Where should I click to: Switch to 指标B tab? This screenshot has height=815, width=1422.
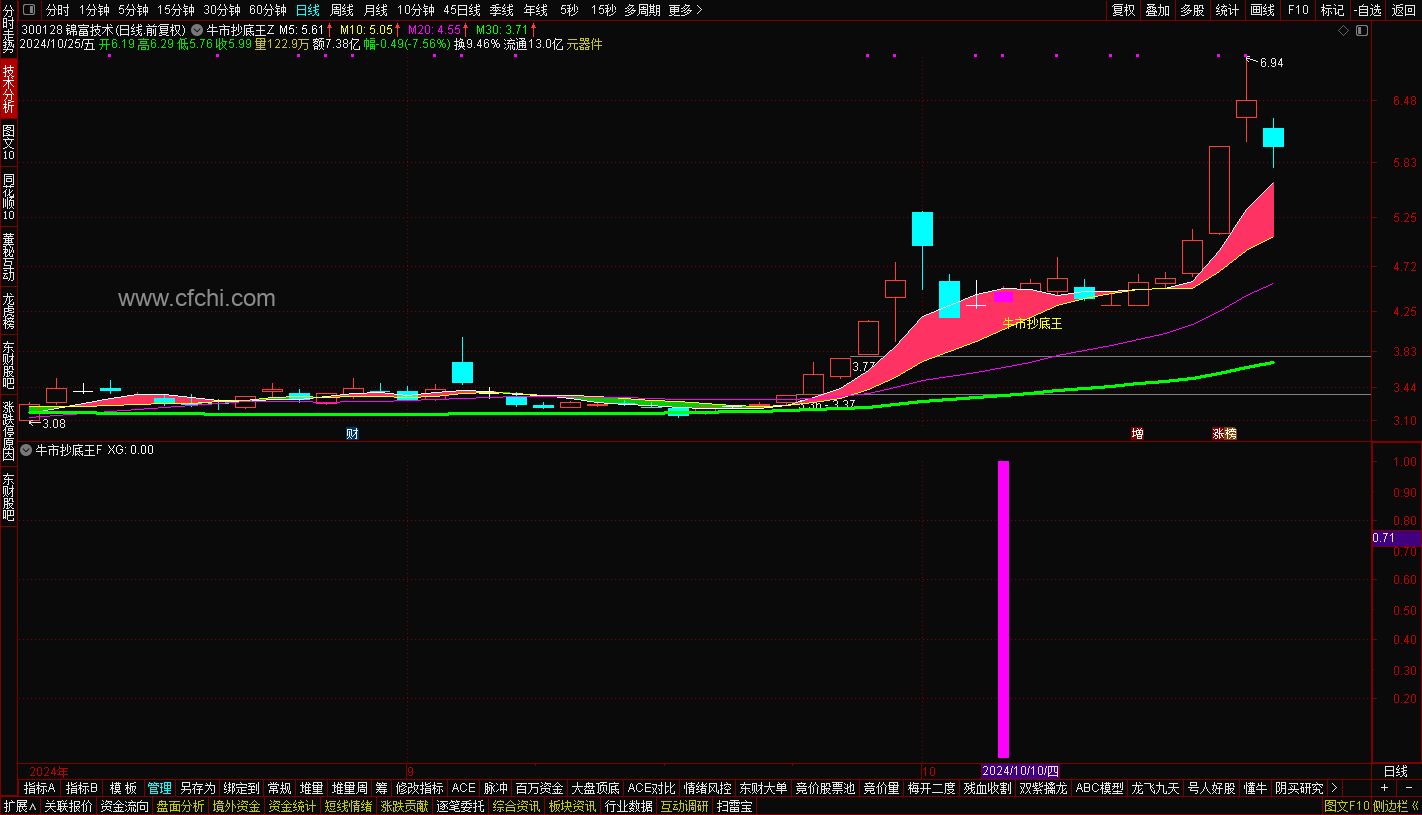82,788
